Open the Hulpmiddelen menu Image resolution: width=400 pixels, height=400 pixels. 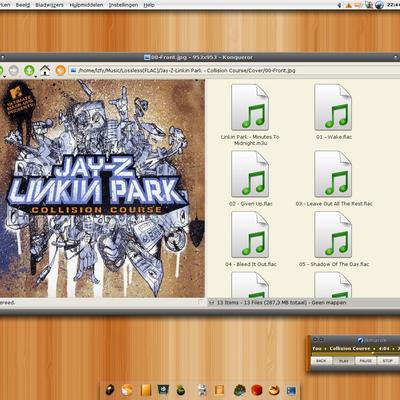pyautogui.click(x=86, y=5)
